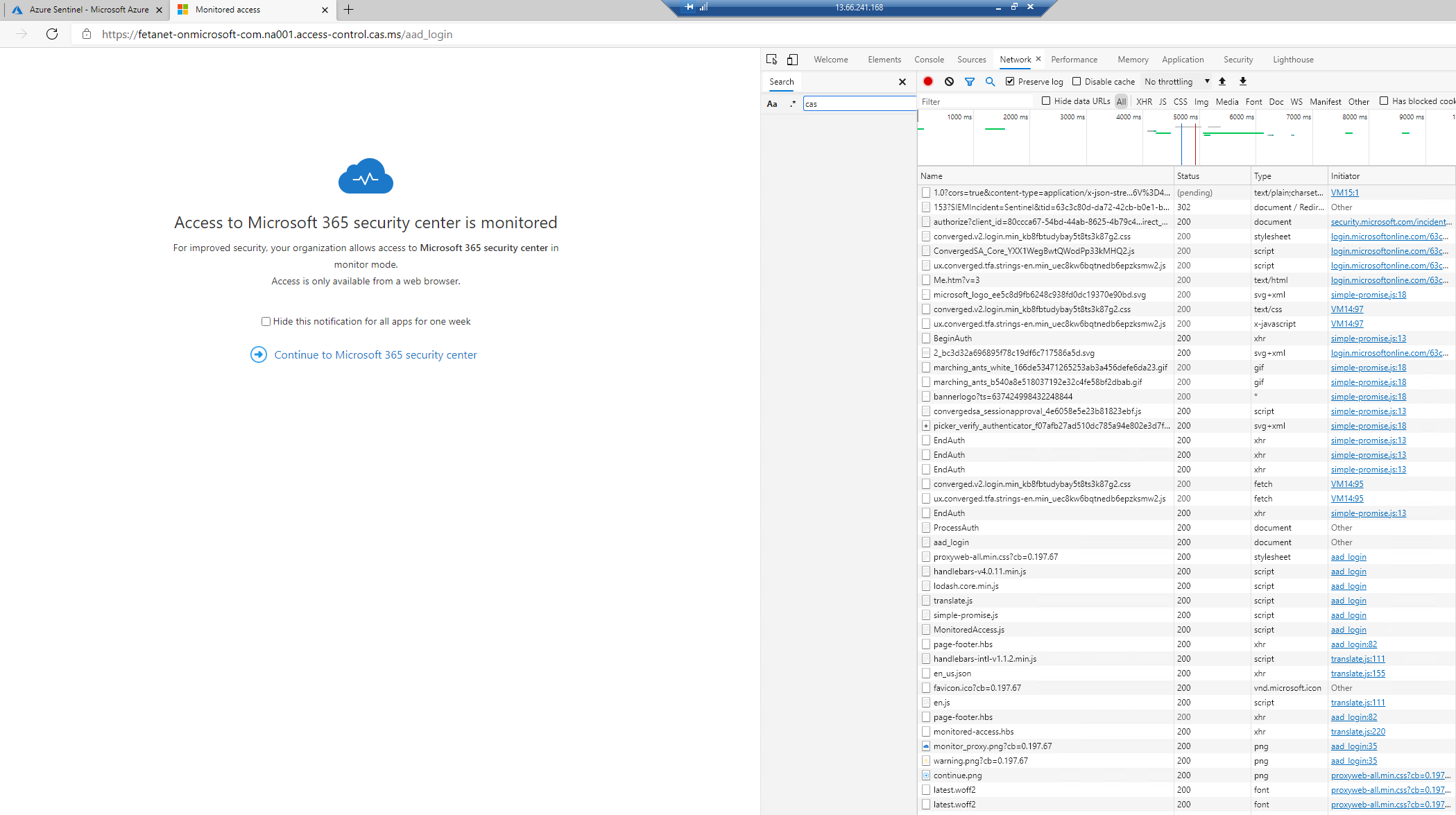
Task: Enable regex mode in the search bar
Action: pos(792,103)
